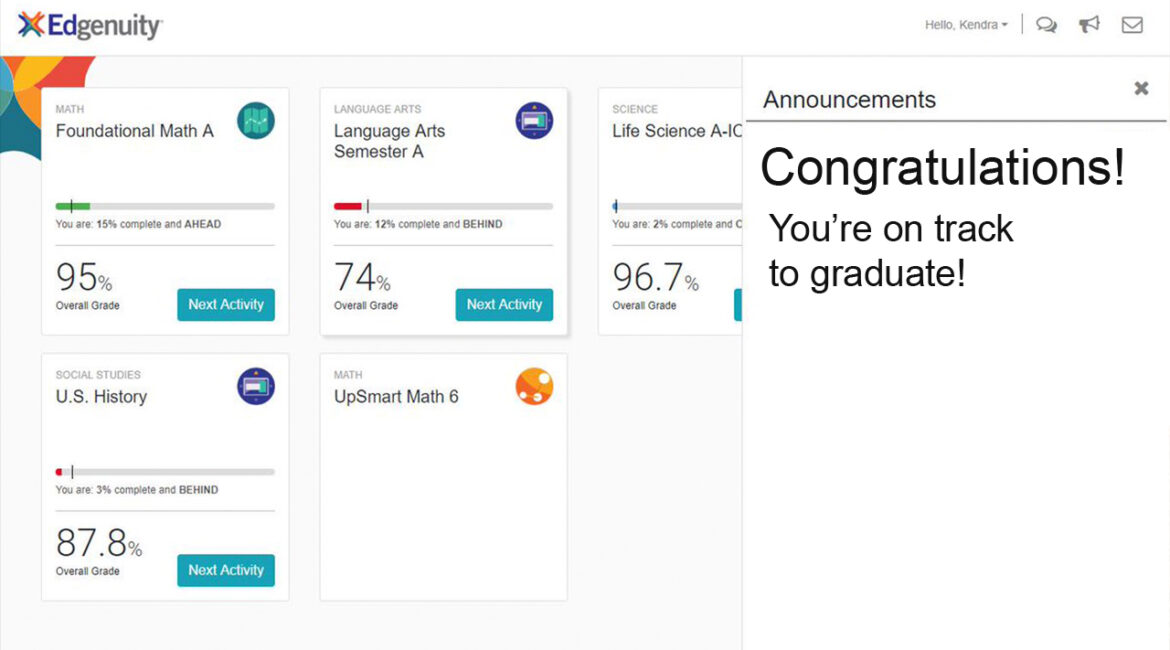Click Next Activity for U.S. History
Screen dimensions: 1170x650
(226, 570)
